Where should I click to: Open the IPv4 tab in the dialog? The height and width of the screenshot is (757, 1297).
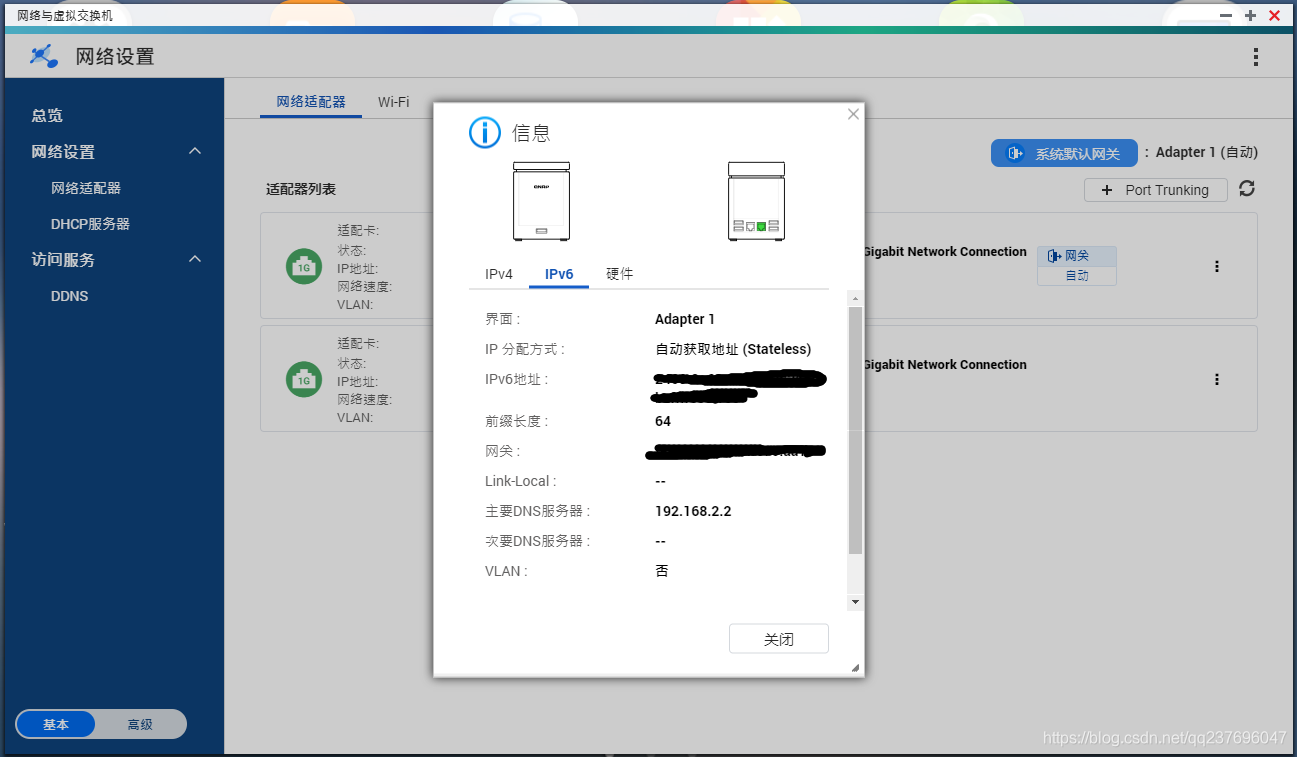pyautogui.click(x=497, y=273)
